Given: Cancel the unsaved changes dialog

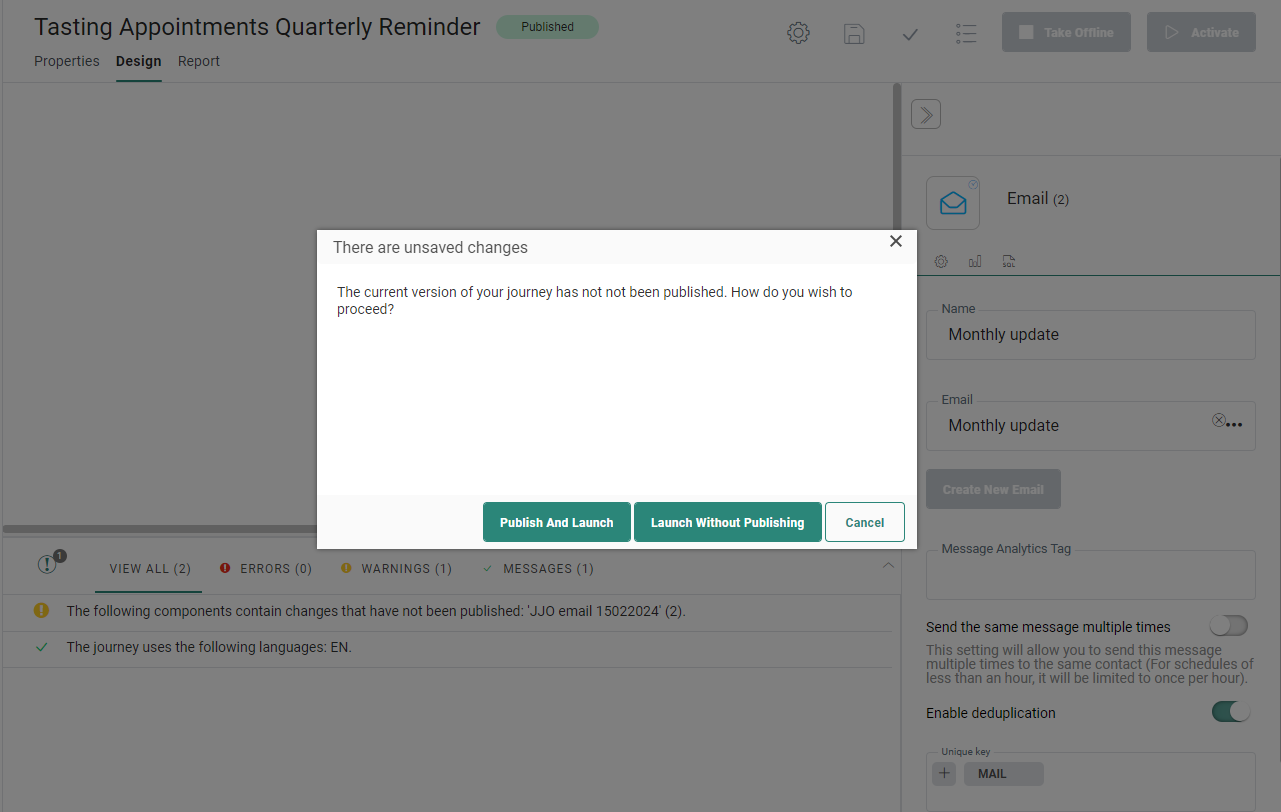Looking at the screenshot, I should pos(864,522).
